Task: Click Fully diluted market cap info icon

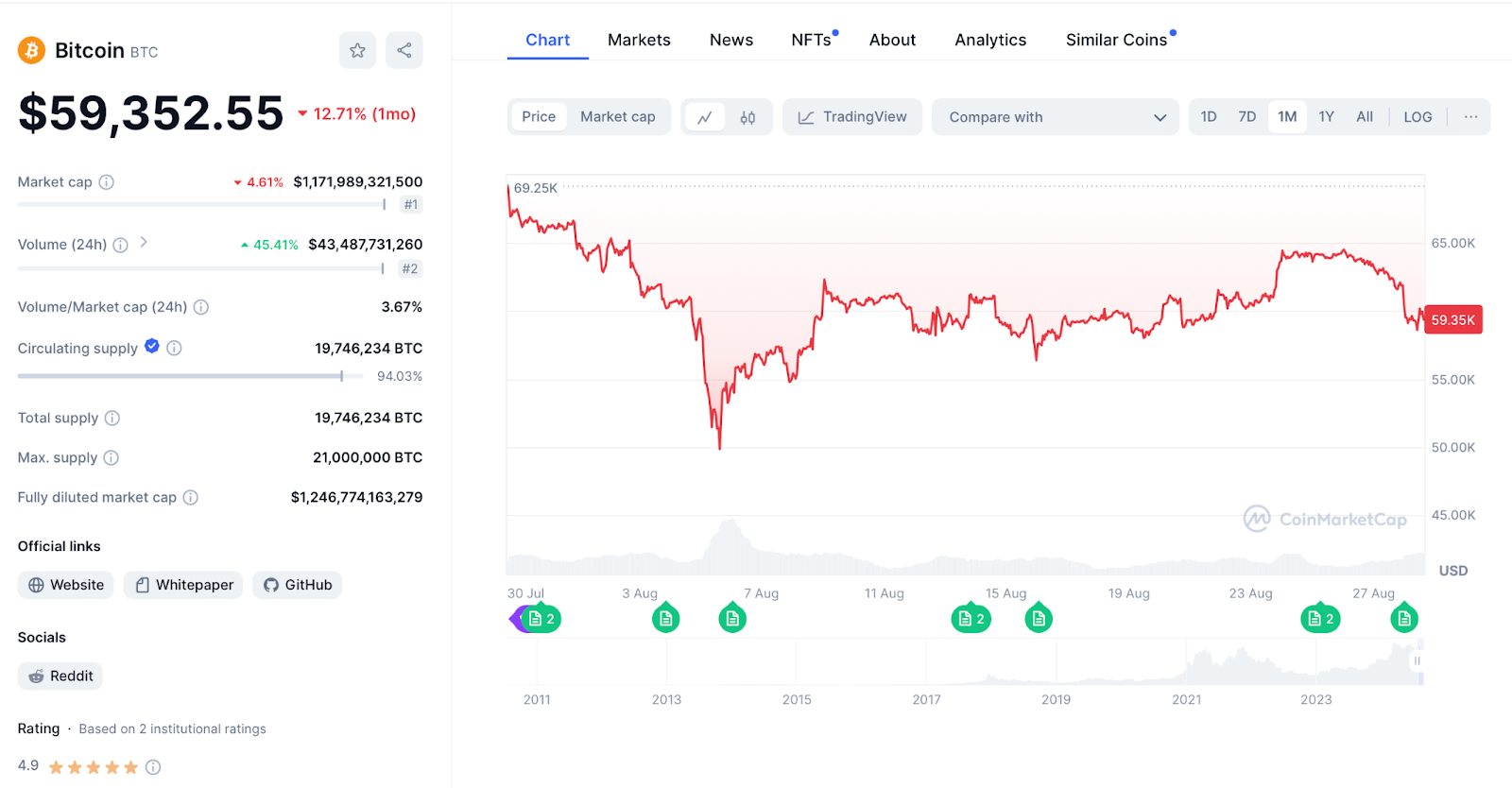Action: coord(191,497)
